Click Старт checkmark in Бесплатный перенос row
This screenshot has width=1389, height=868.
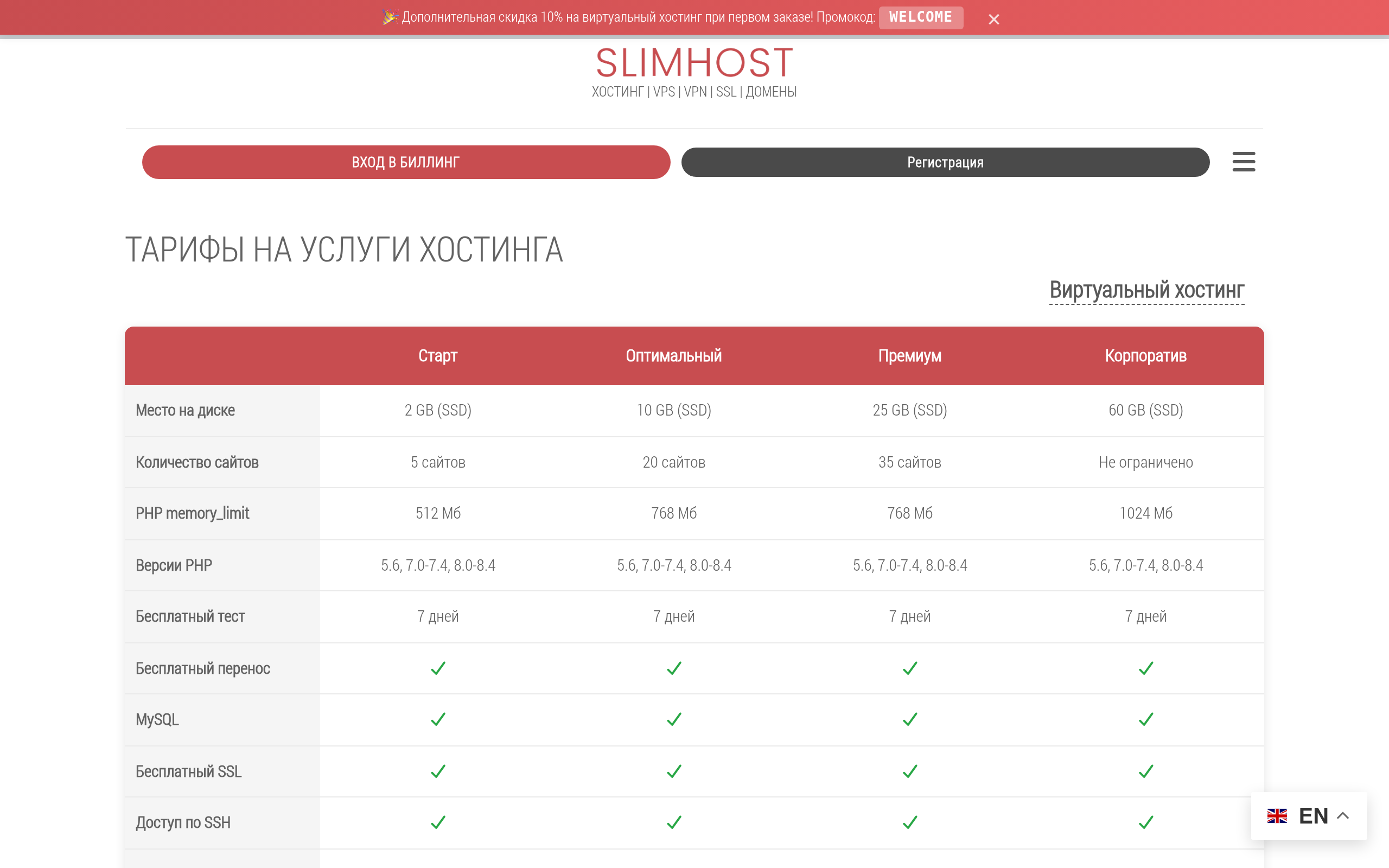[x=438, y=668]
